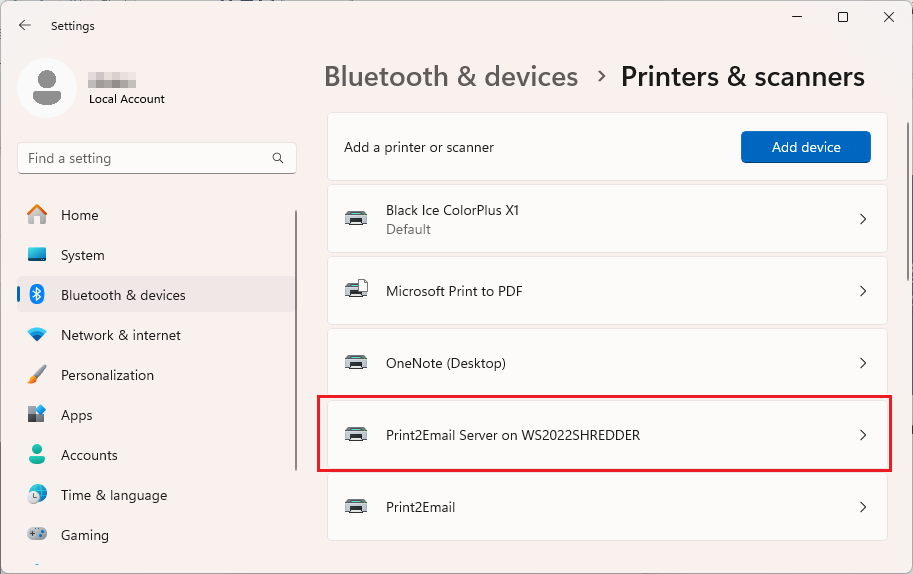
Task: Click the System monitor icon
Action: click(x=37, y=255)
